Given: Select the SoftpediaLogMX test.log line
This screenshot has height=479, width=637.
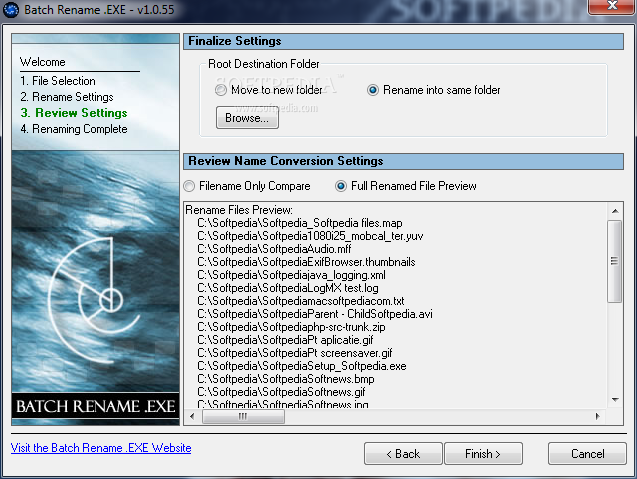Looking at the screenshot, I should 288,288.
